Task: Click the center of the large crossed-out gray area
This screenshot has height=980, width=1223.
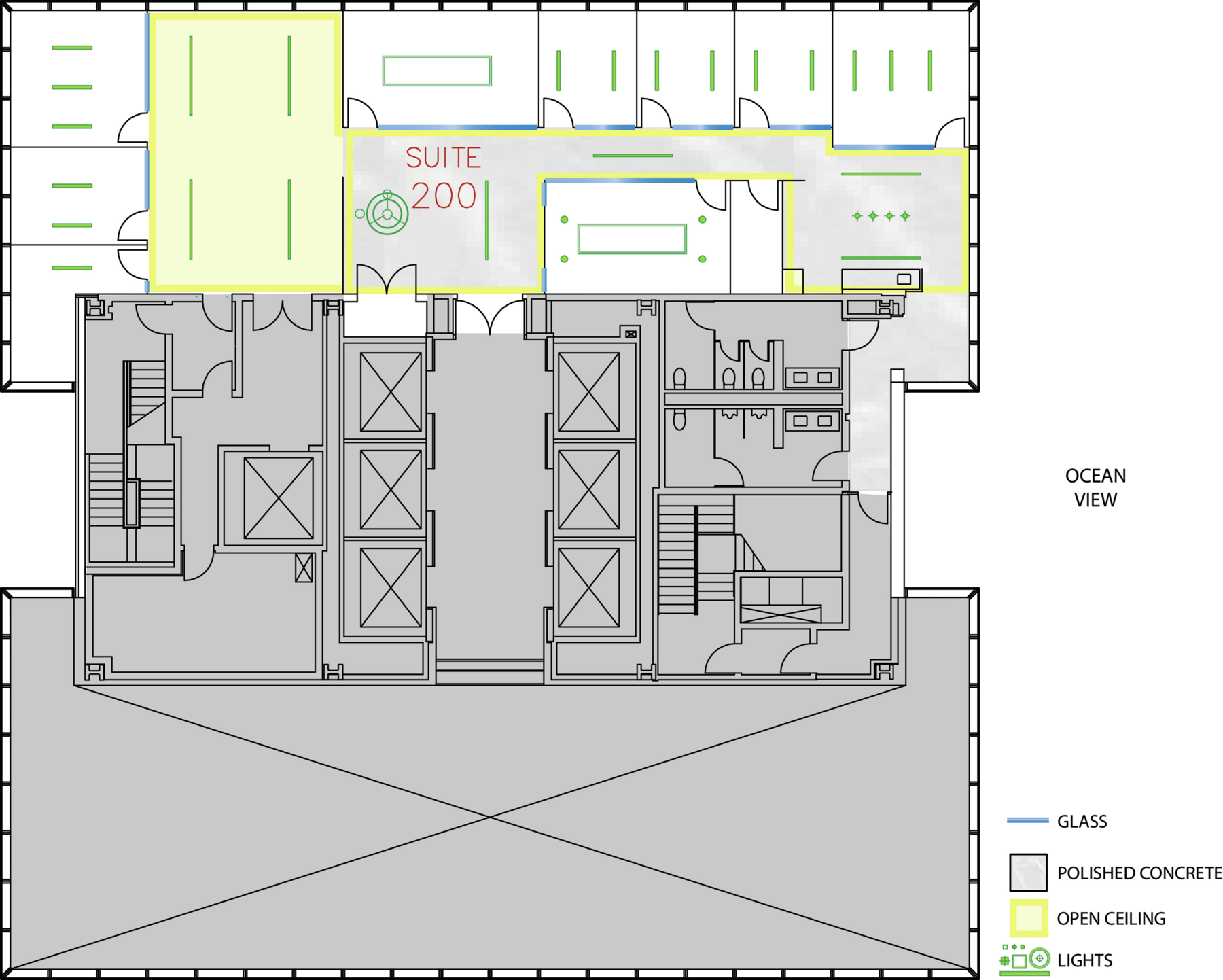Action: point(490,818)
